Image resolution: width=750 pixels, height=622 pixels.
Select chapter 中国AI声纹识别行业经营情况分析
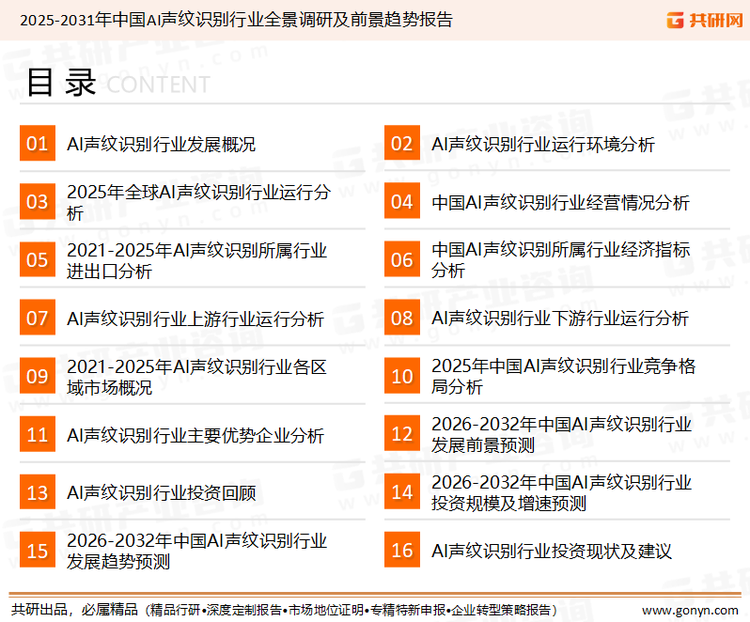561,202
